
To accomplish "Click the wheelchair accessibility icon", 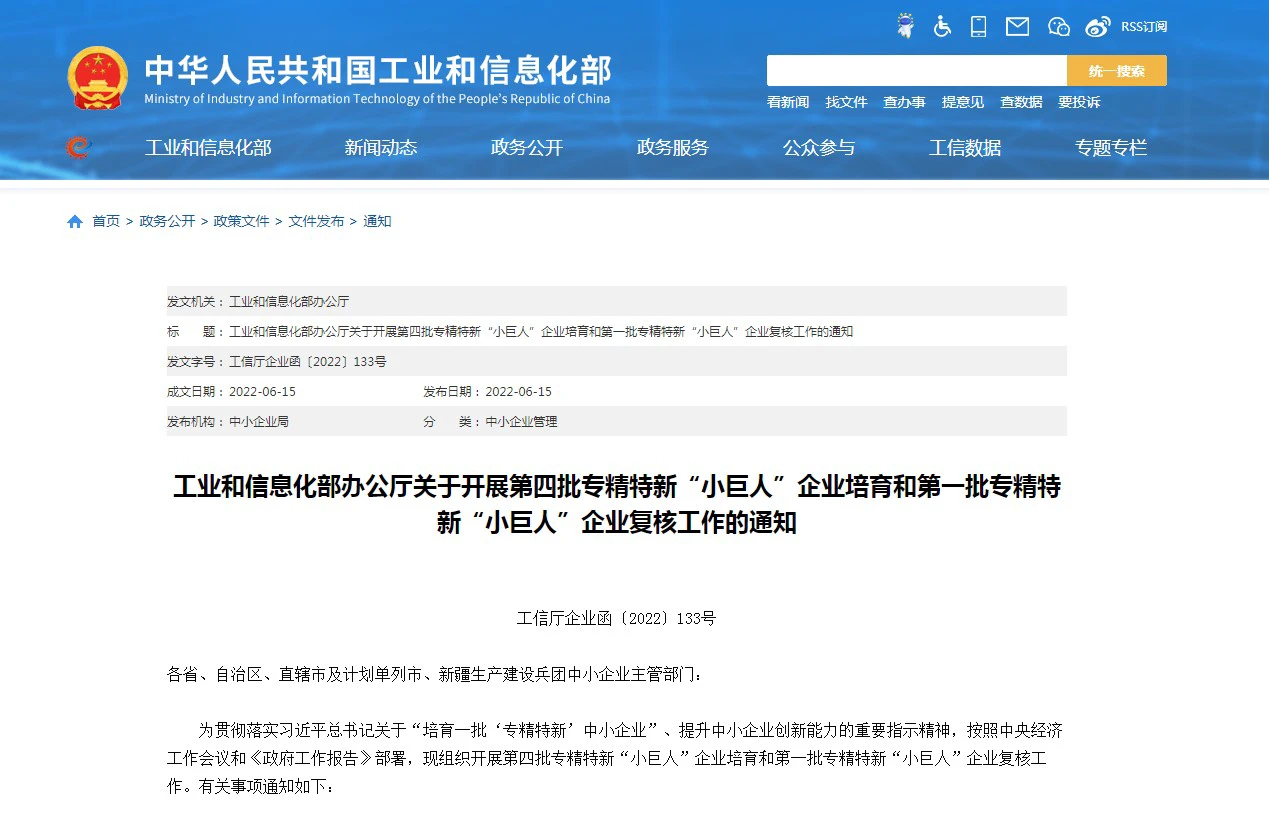I will point(942,26).
